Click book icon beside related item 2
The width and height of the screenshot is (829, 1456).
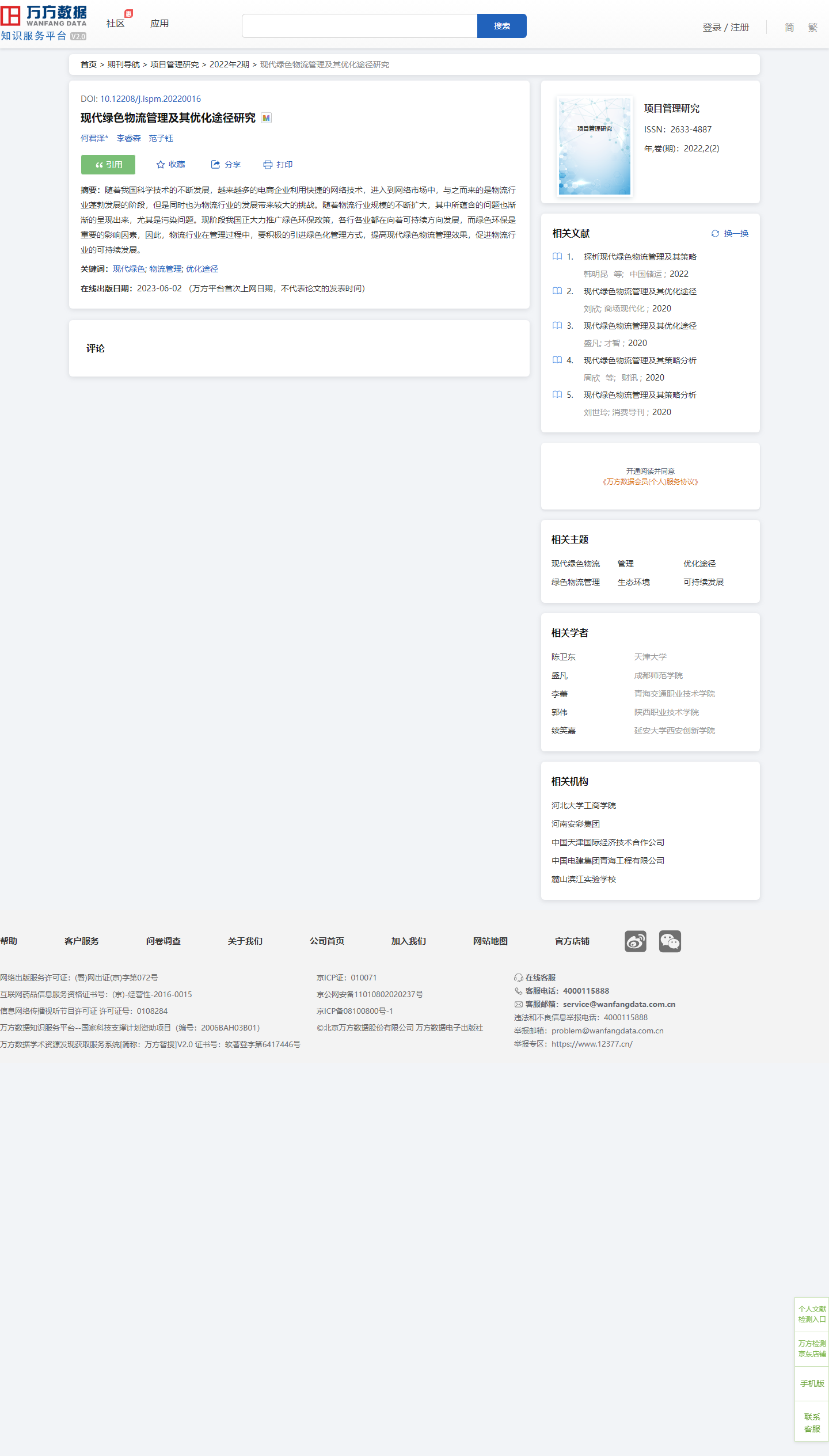(557, 291)
